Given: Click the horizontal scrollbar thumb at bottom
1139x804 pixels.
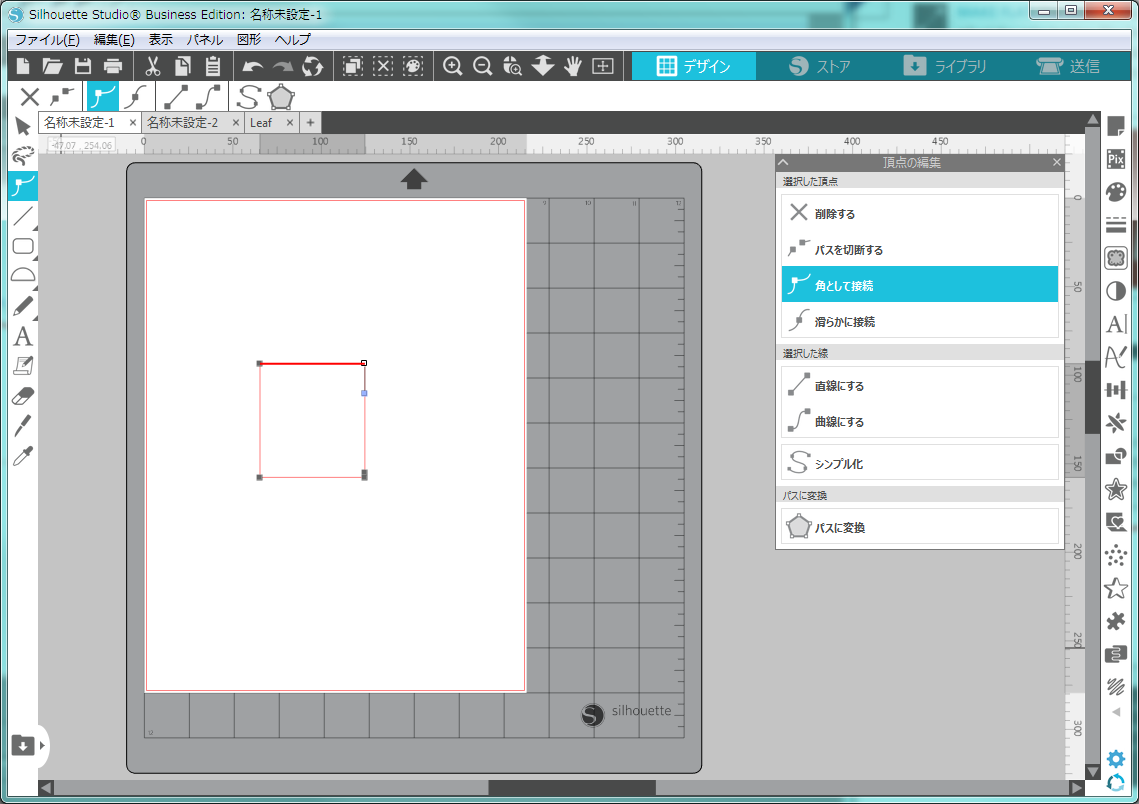Looking at the screenshot, I should [x=571, y=788].
